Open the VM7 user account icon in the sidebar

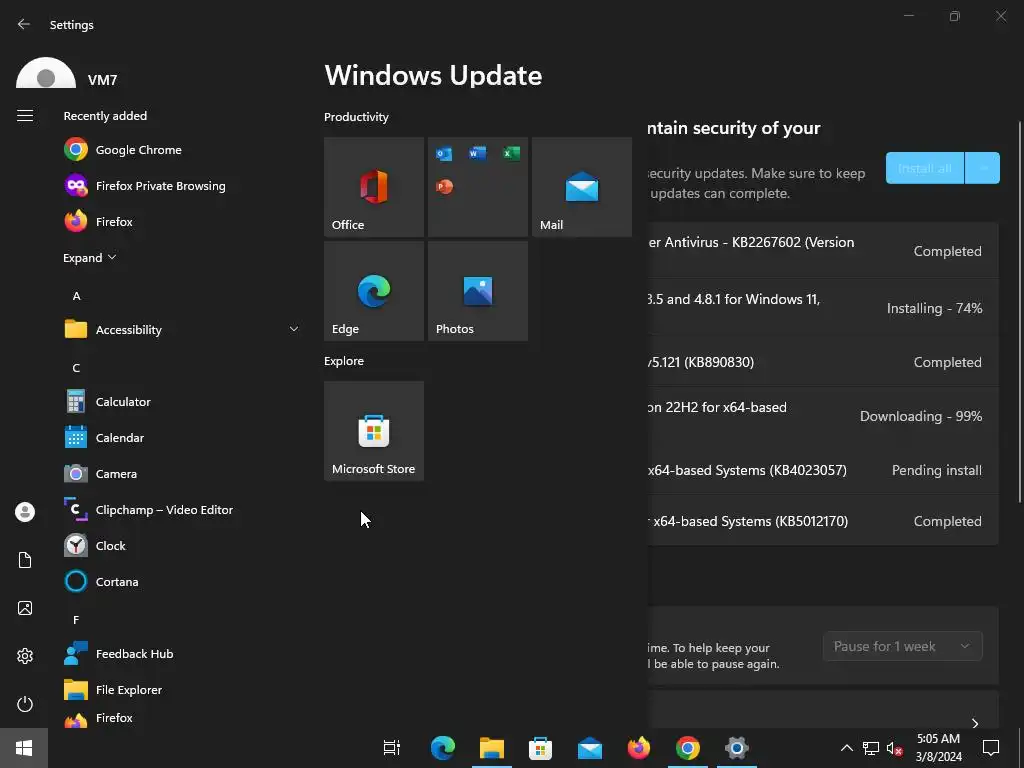[x=25, y=512]
